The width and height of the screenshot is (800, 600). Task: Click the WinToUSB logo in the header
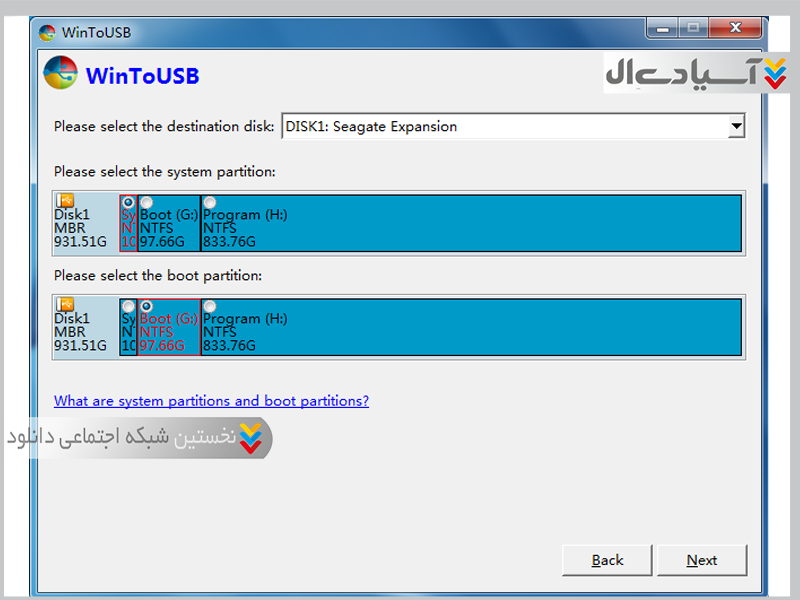pos(61,74)
